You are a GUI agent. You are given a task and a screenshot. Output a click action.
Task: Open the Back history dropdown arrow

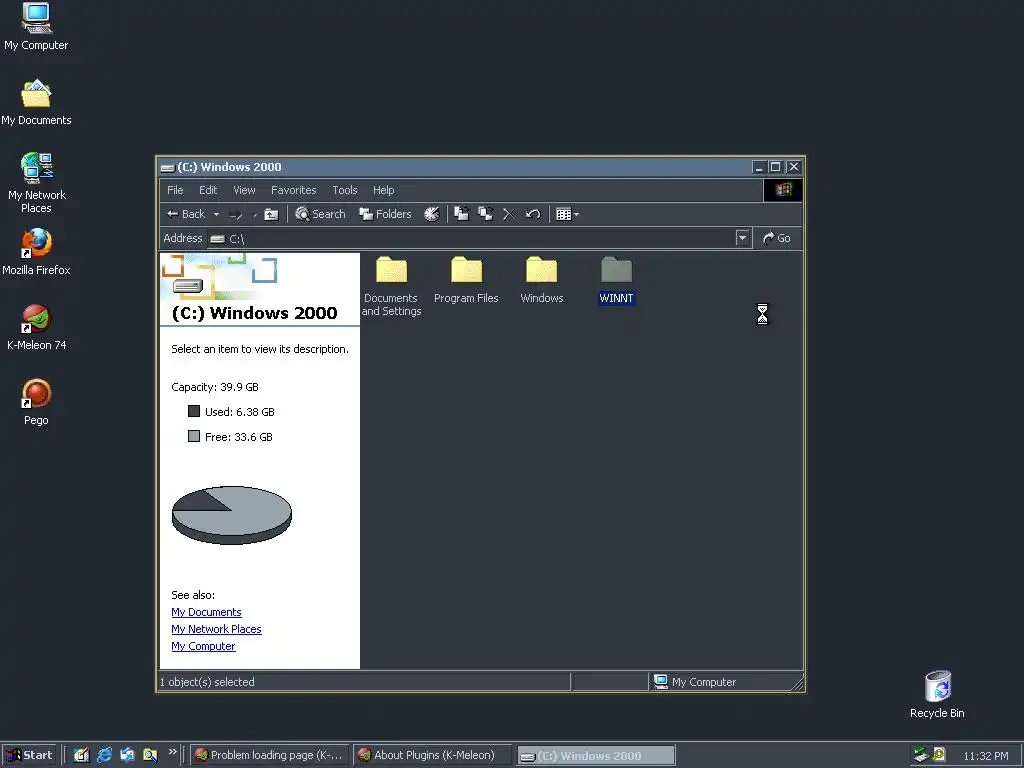(x=216, y=214)
